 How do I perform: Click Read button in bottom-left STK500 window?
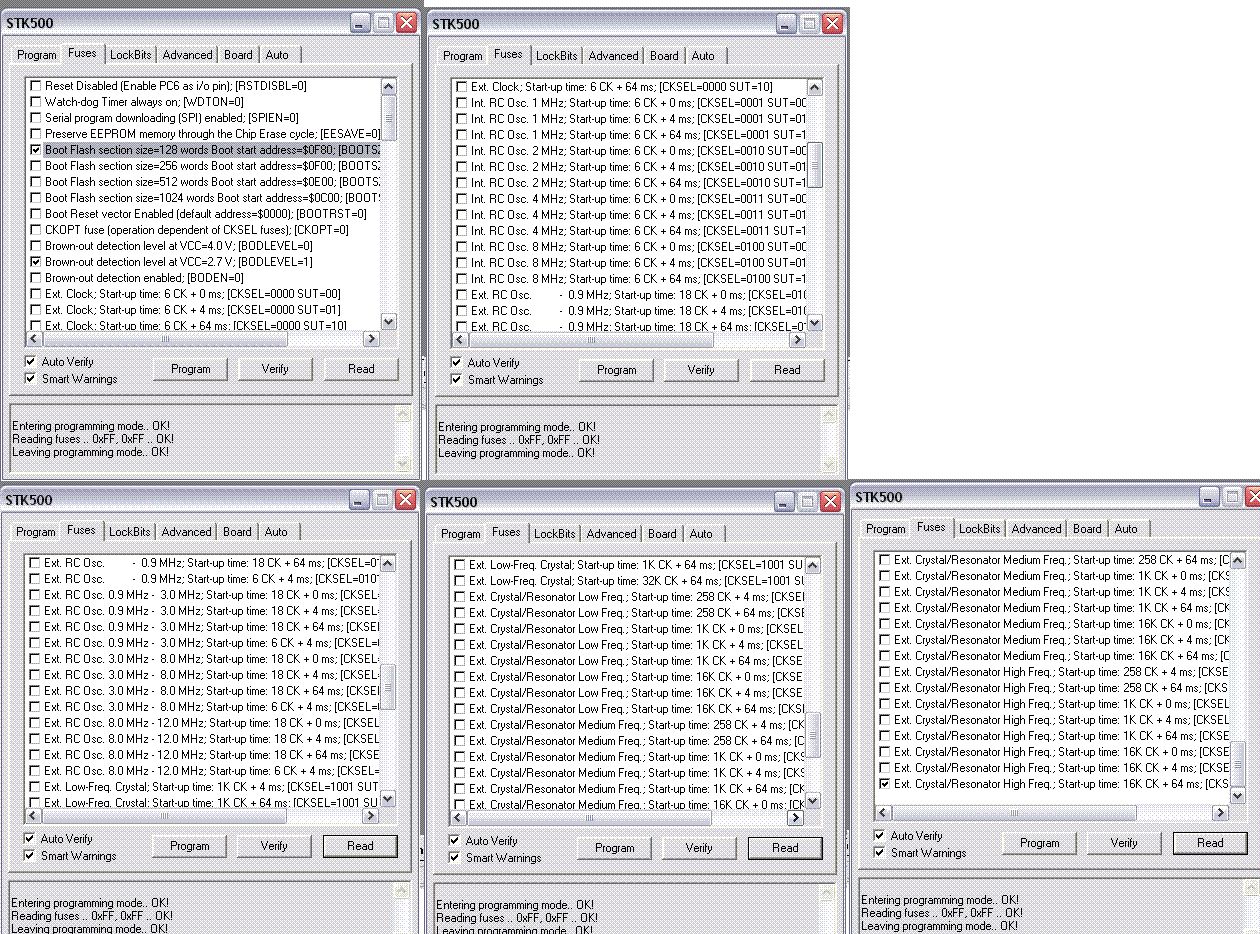tap(360, 846)
